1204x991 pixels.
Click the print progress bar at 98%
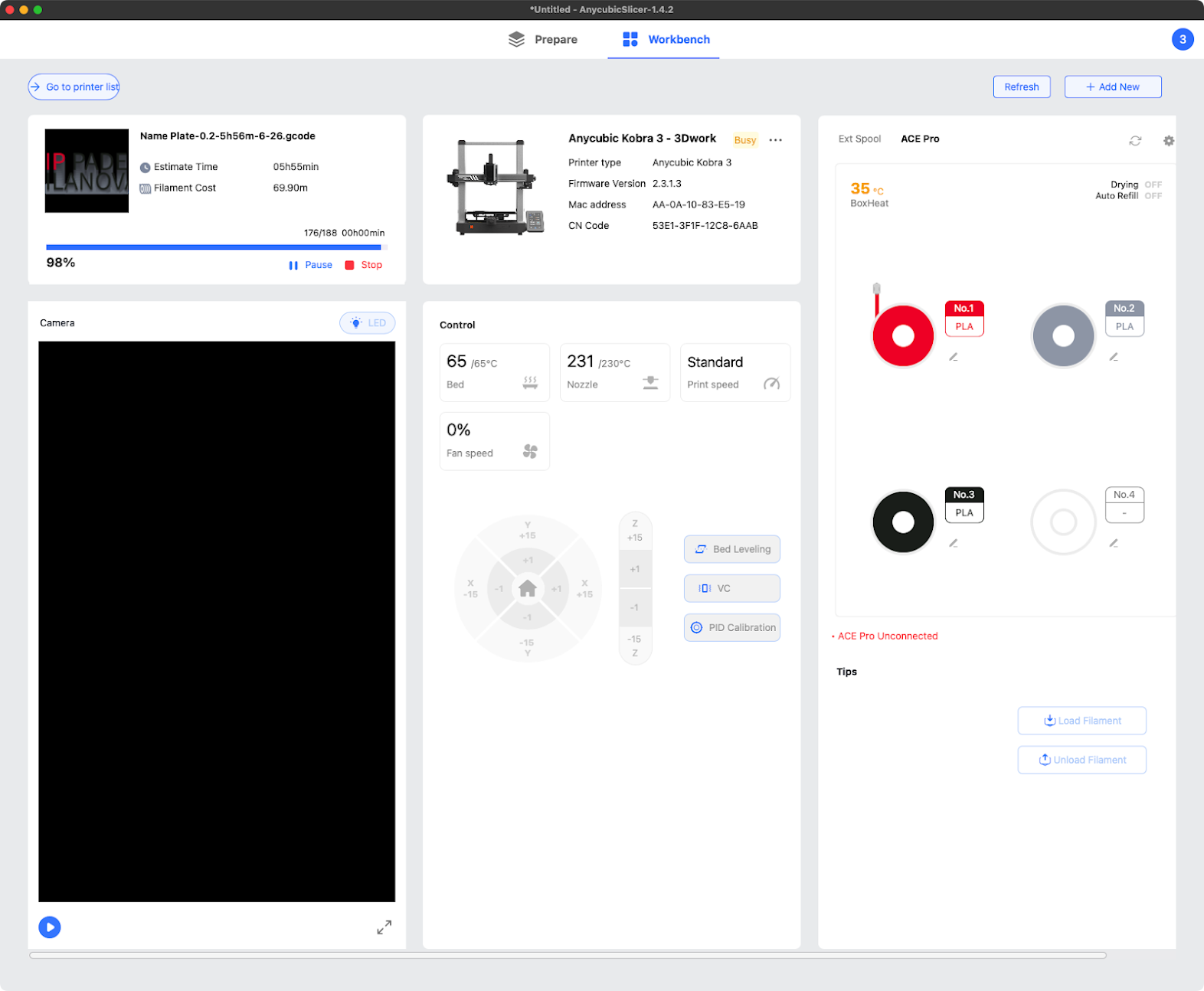(x=217, y=247)
